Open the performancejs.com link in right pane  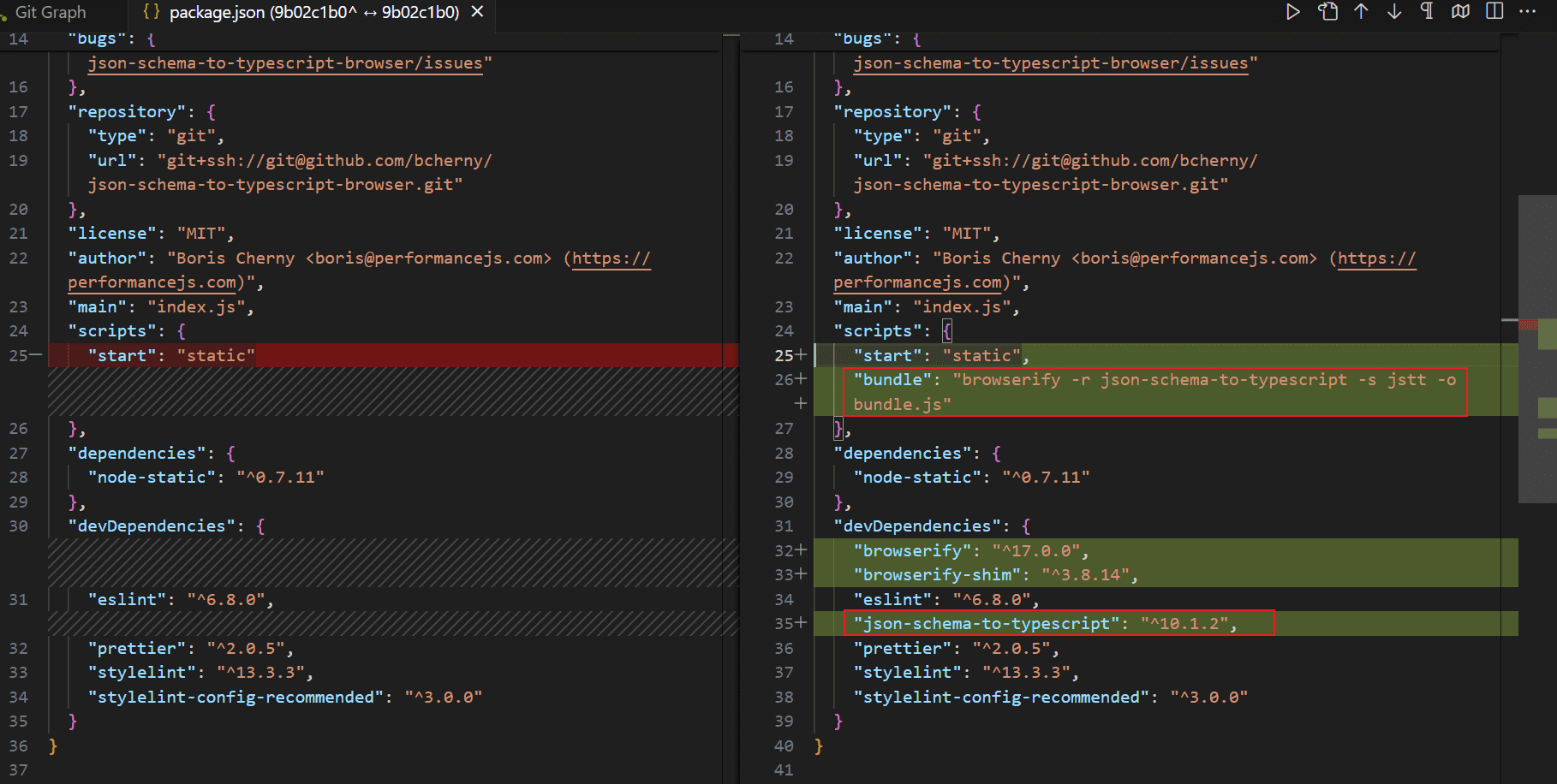pos(917,282)
